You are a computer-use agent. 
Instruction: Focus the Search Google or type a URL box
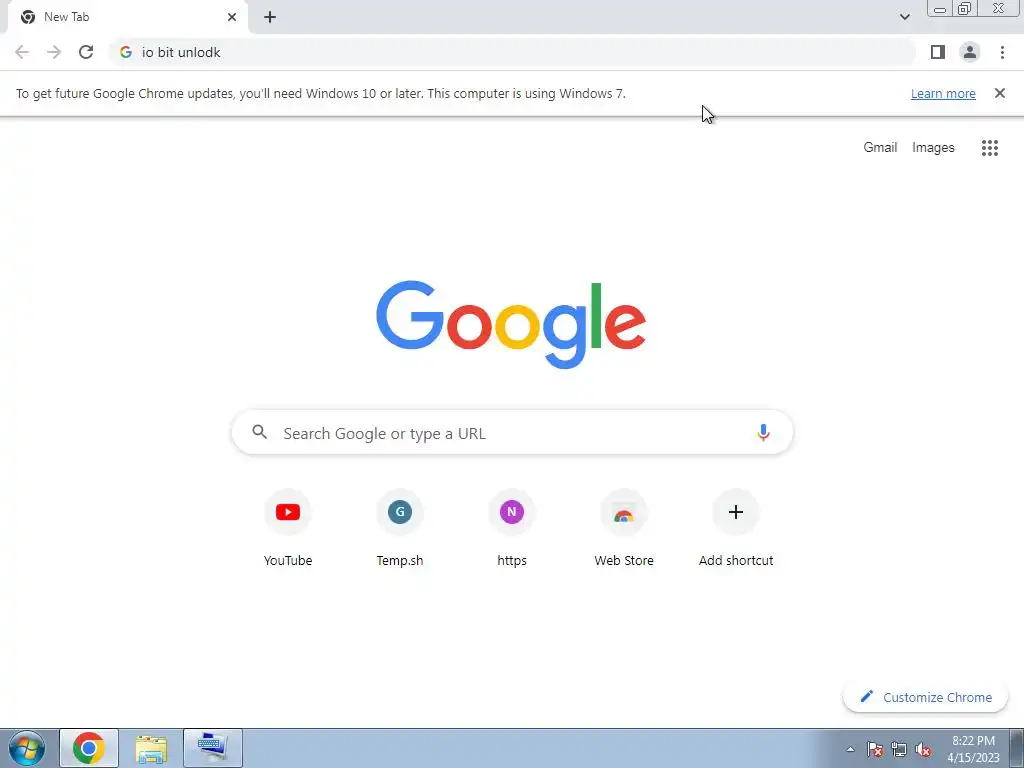pos(512,432)
